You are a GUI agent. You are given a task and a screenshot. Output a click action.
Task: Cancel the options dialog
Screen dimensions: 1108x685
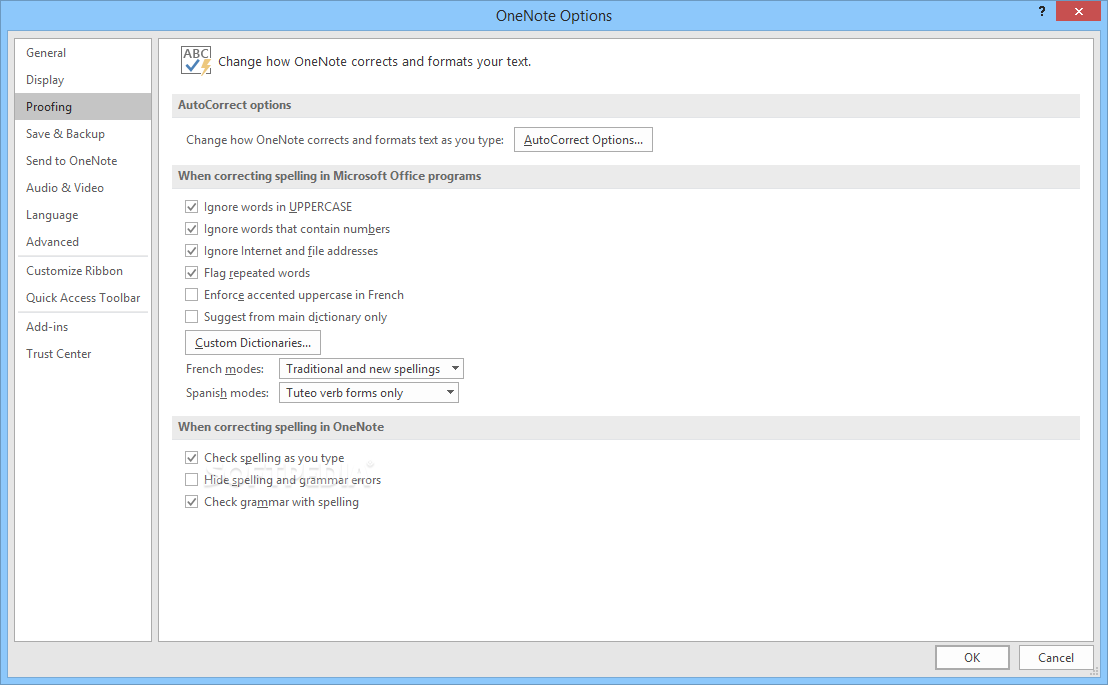click(1055, 658)
